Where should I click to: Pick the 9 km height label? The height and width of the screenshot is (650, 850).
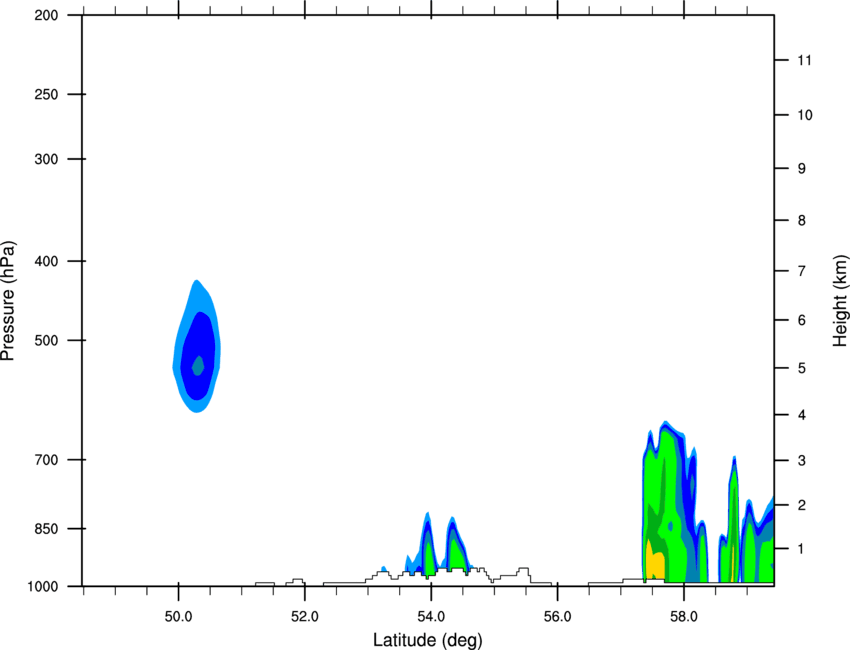tap(802, 169)
